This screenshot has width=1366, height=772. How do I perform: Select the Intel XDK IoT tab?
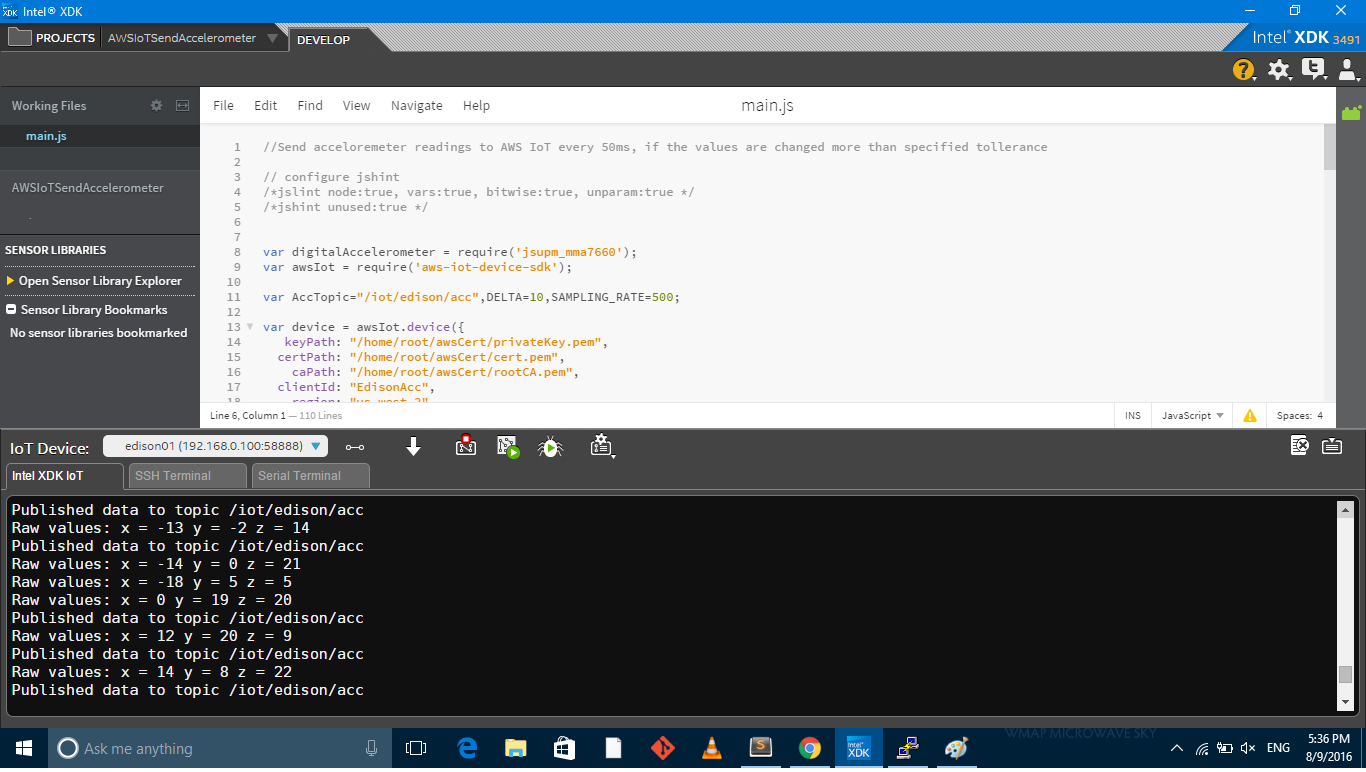click(64, 476)
